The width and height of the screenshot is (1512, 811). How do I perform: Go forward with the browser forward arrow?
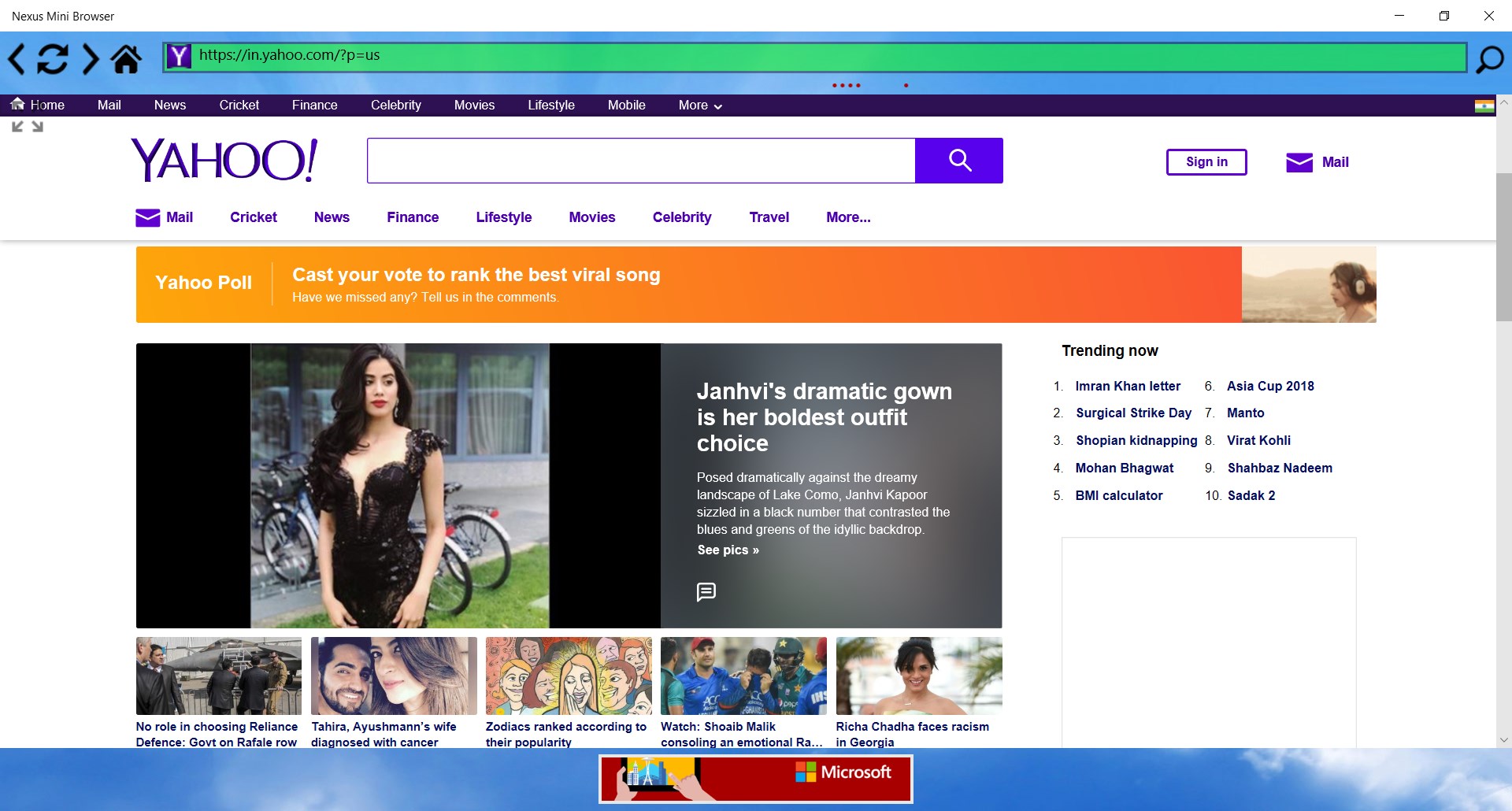[91, 58]
